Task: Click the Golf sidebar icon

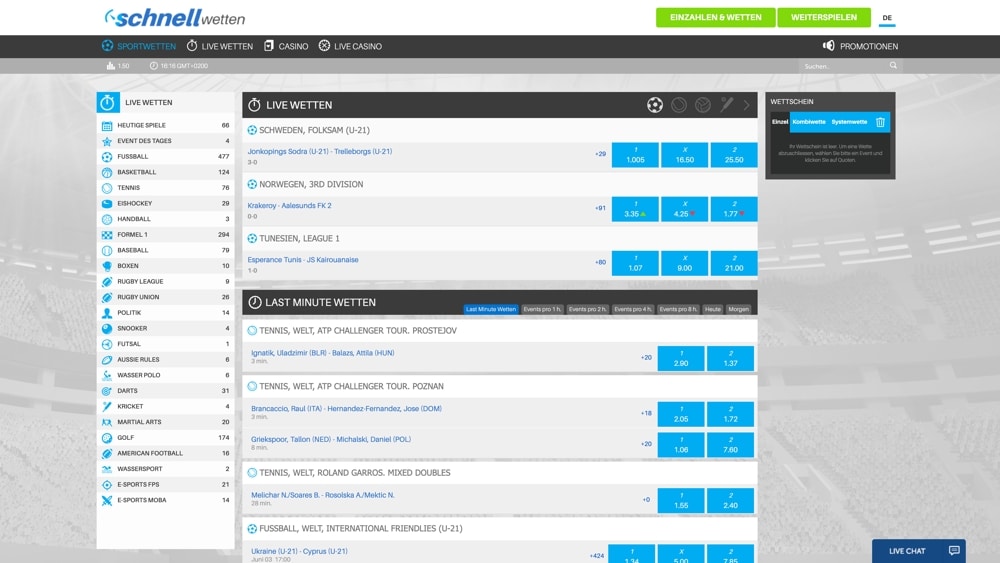Action: tap(107, 438)
